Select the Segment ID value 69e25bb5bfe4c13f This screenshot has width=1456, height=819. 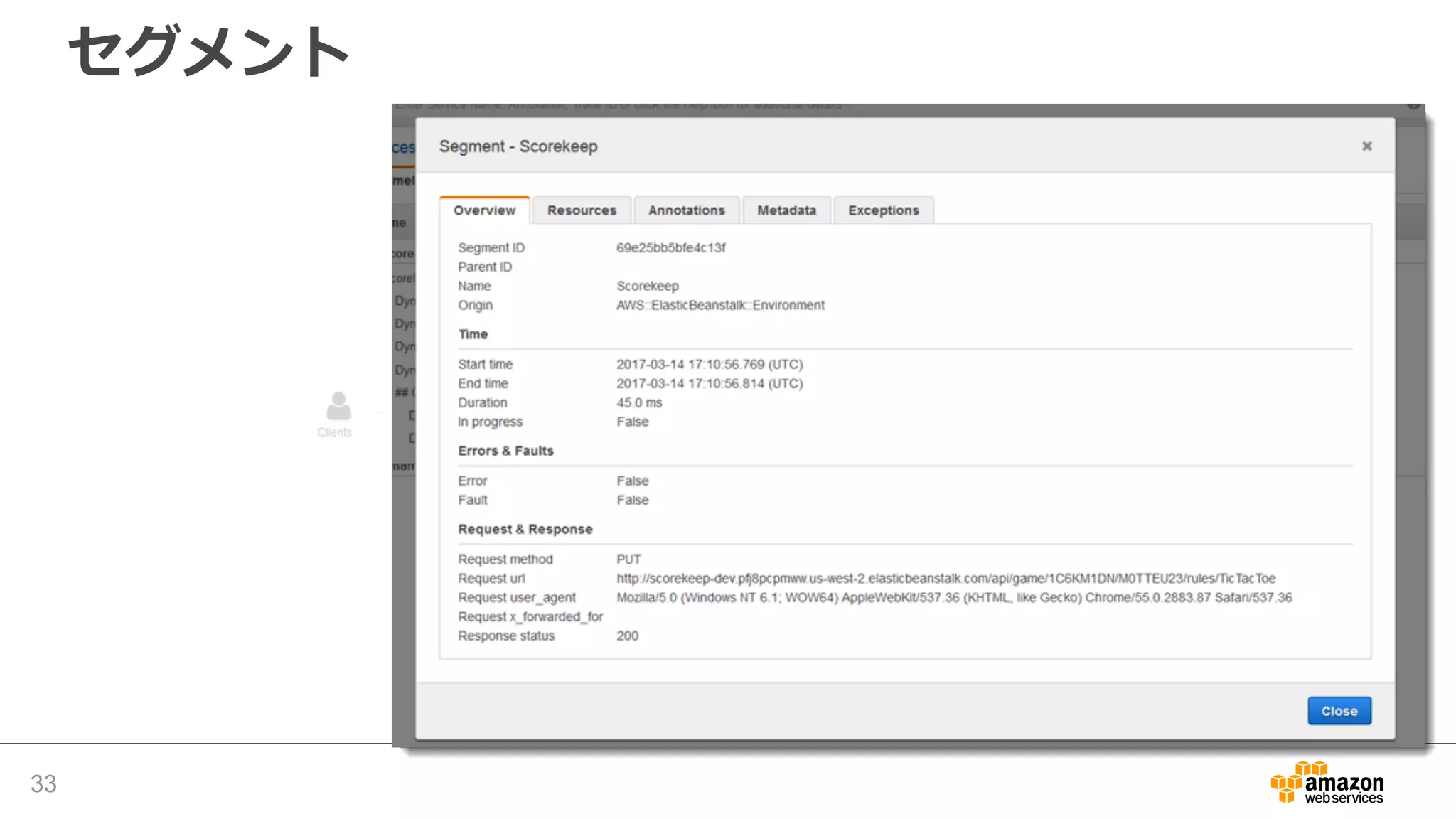[x=670, y=247]
